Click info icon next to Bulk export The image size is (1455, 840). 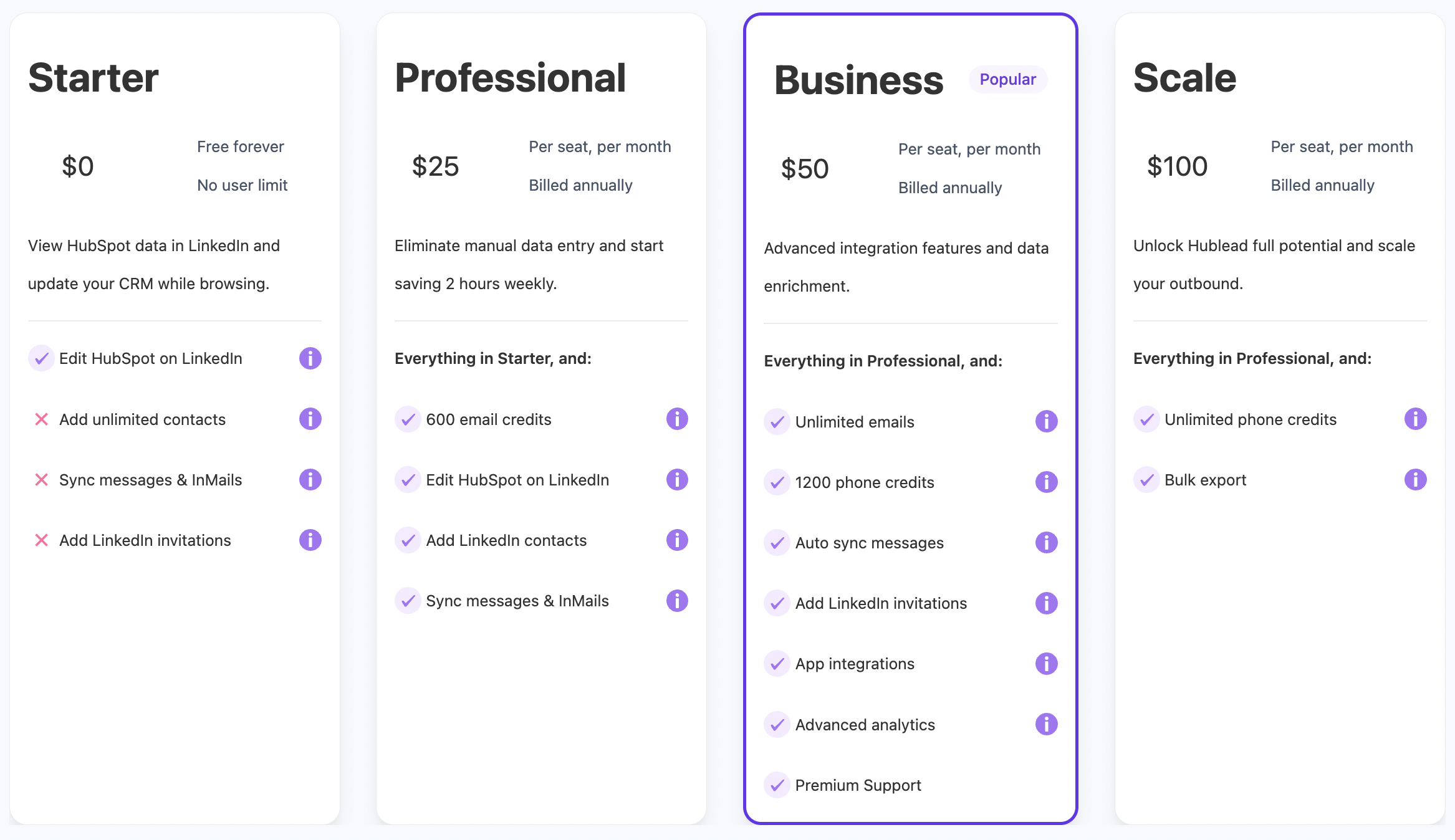coord(1416,479)
